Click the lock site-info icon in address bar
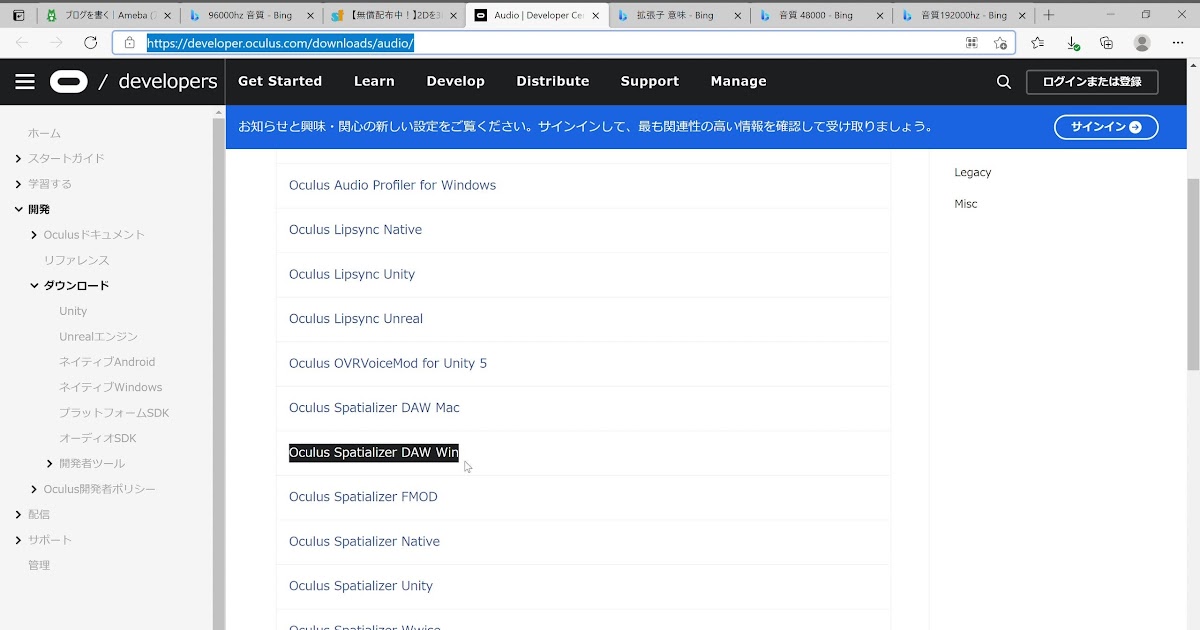Screen dimensions: 1200x630 (129, 43)
